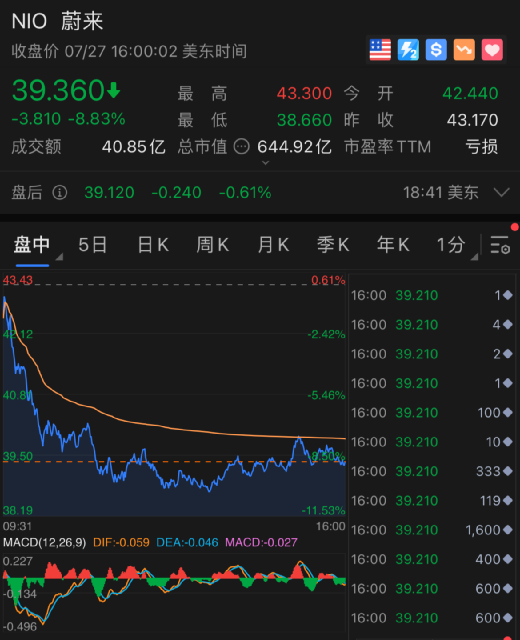Image resolution: width=520 pixels, height=640 pixels.
Task: Tap the 成交额 value 40.85亿
Action: coord(134,147)
